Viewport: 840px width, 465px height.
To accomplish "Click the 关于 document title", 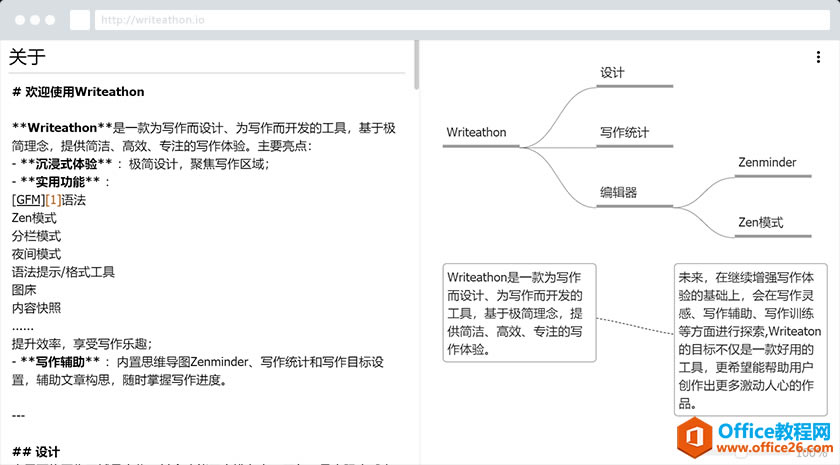I will tap(27, 57).
